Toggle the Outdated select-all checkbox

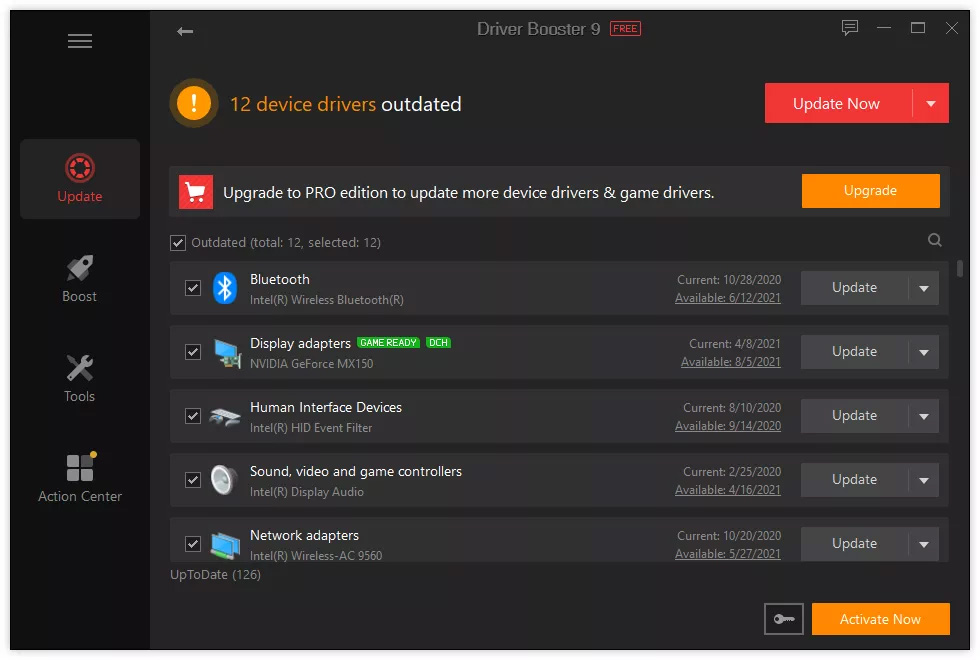[178, 242]
